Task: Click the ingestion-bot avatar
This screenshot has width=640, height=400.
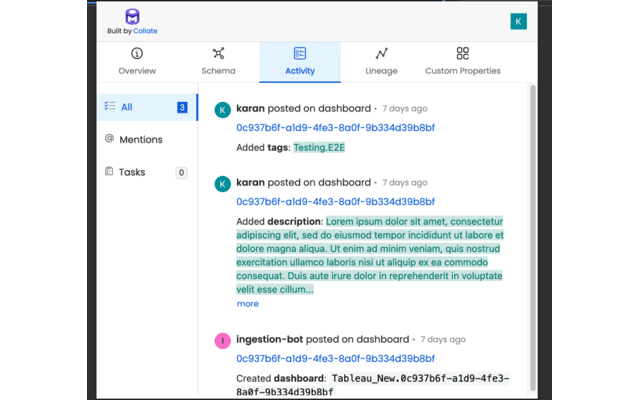Action: (x=222, y=341)
